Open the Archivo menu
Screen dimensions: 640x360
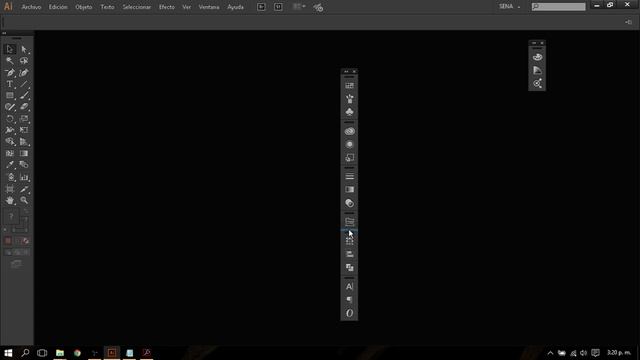pyautogui.click(x=31, y=7)
